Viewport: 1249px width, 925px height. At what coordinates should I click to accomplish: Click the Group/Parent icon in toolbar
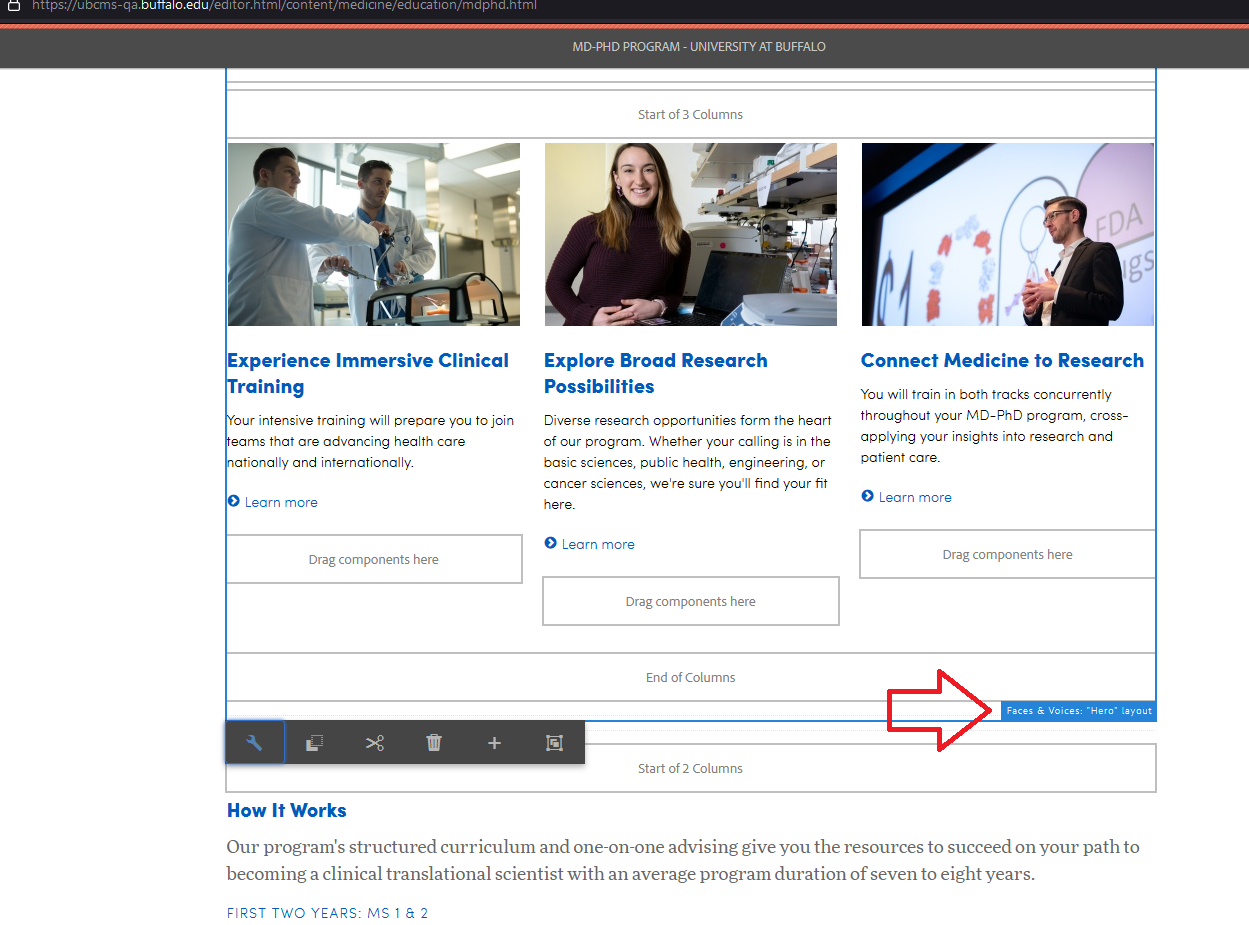[x=554, y=743]
